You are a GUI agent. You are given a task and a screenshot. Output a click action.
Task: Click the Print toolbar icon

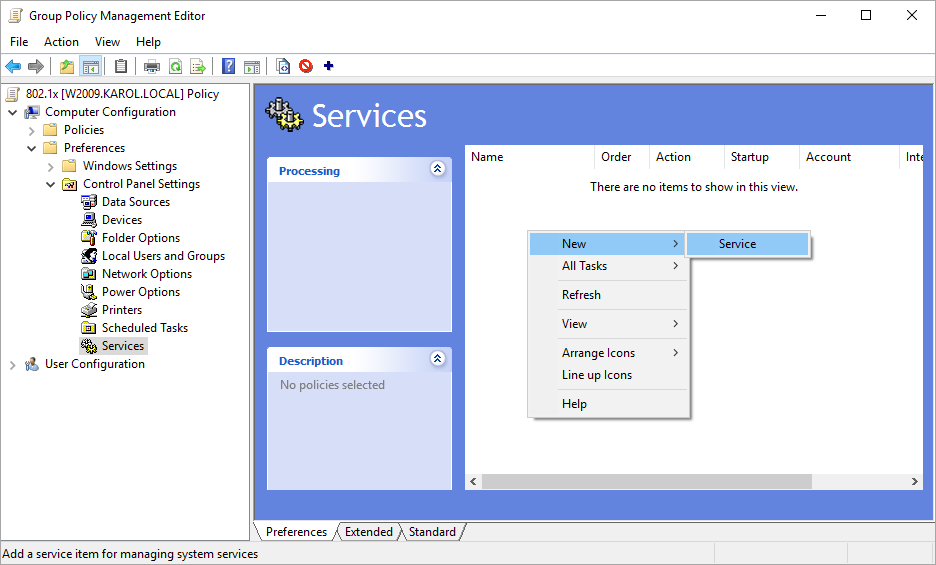coord(152,67)
